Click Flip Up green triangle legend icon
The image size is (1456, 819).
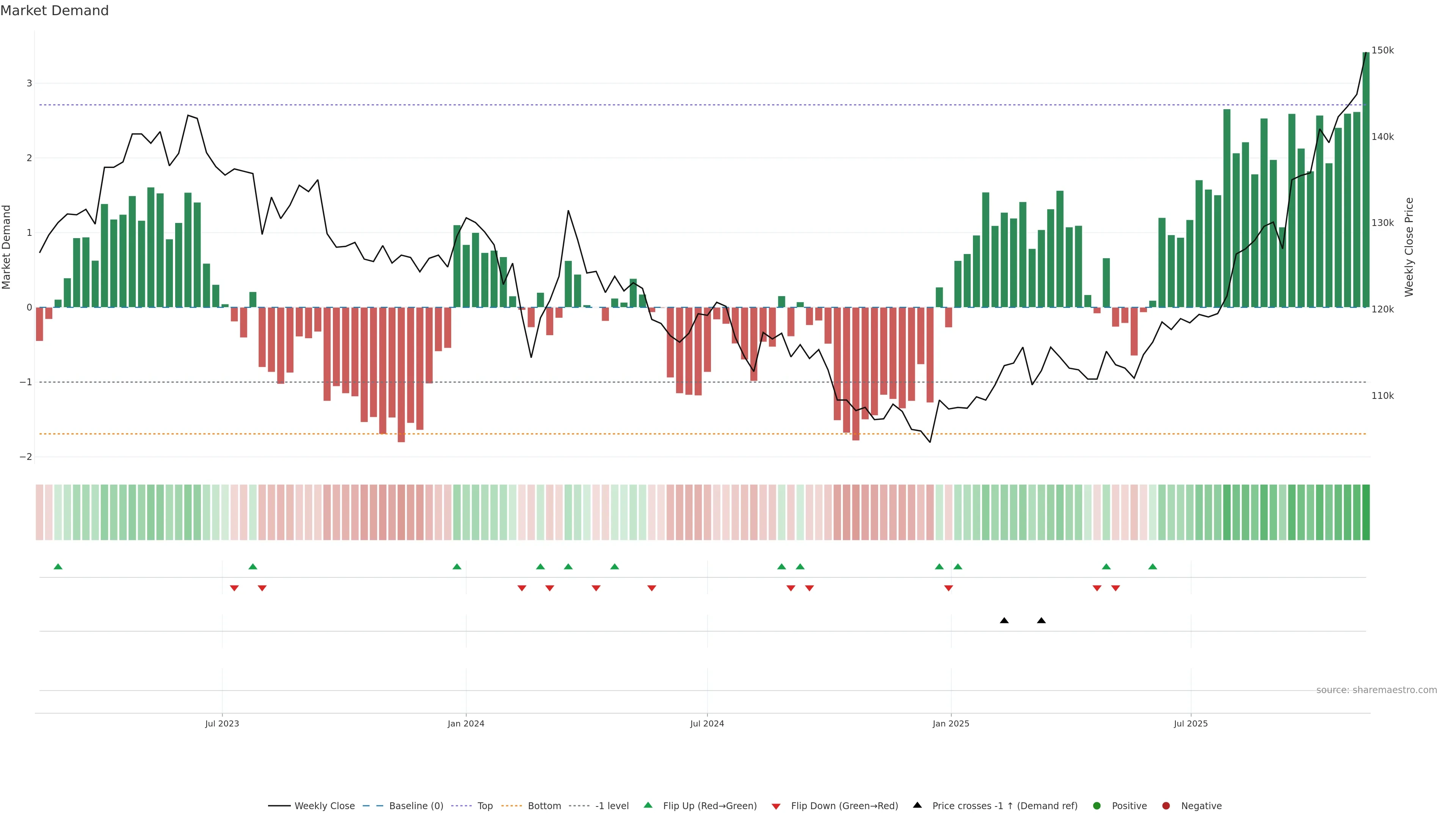[648, 805]
